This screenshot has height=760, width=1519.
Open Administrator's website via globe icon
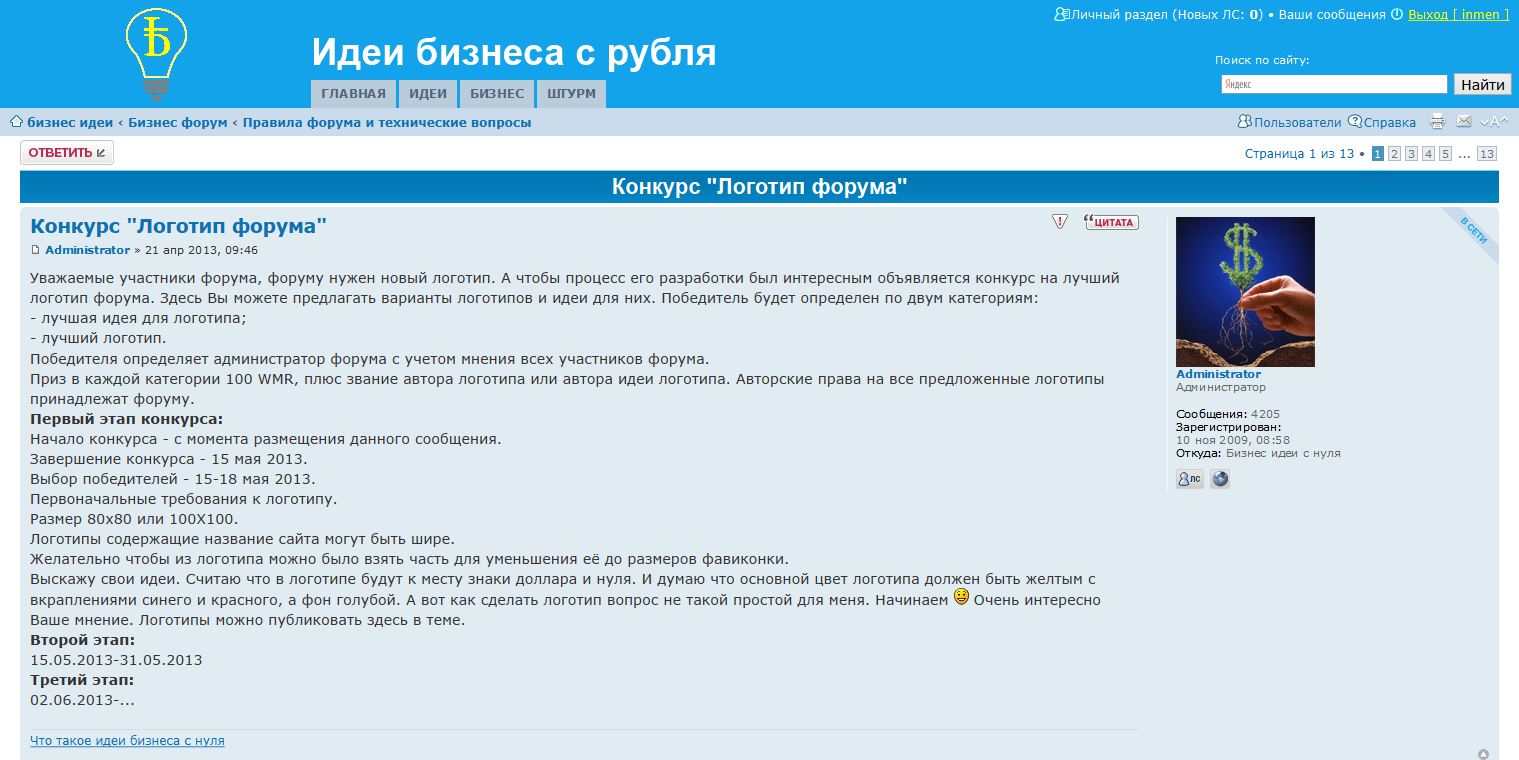1220,479
